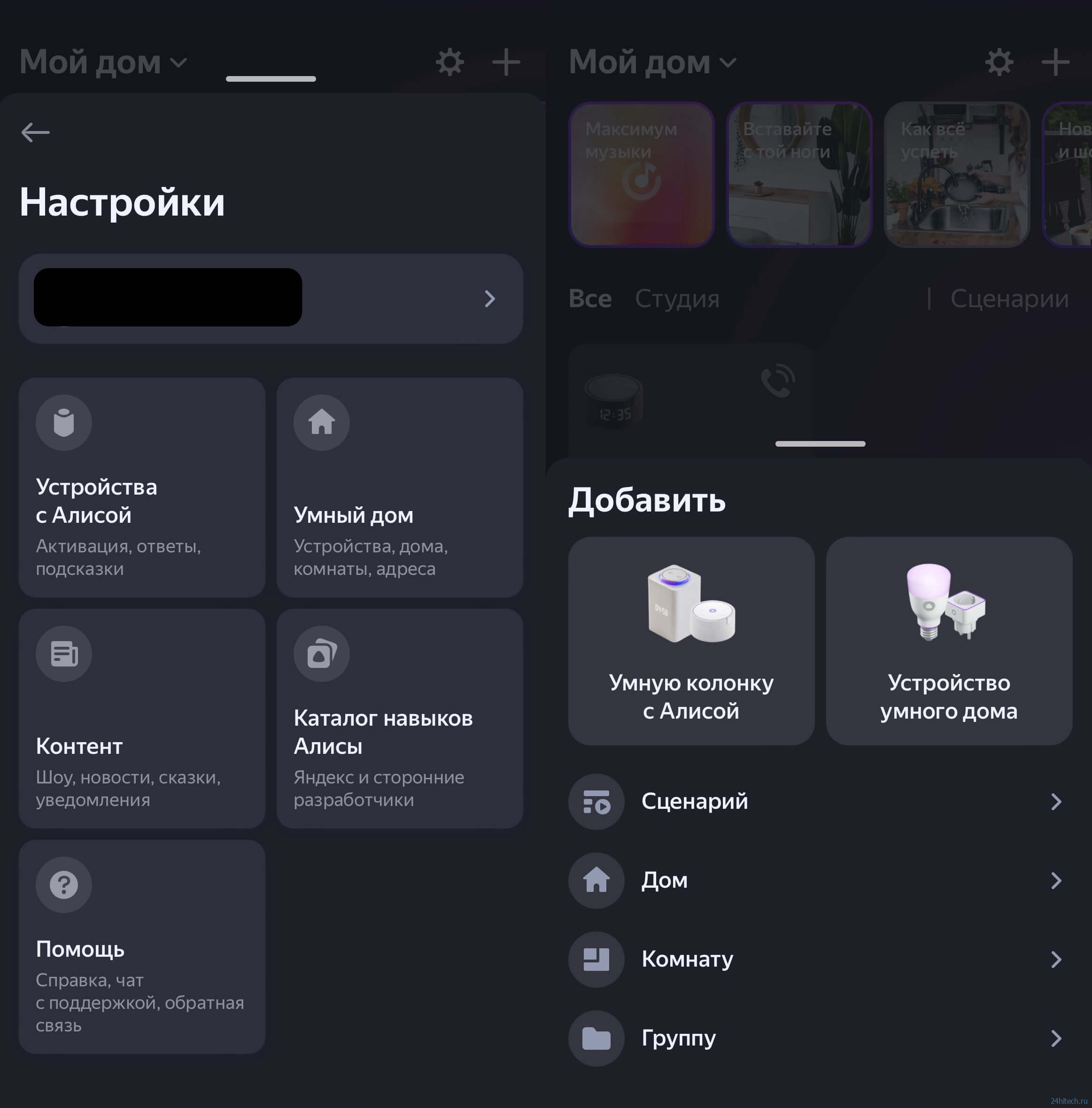Add Умную колонку с Алисой
The height and width of the screenshot is (1108, 1092).
[x=691, y=641]
